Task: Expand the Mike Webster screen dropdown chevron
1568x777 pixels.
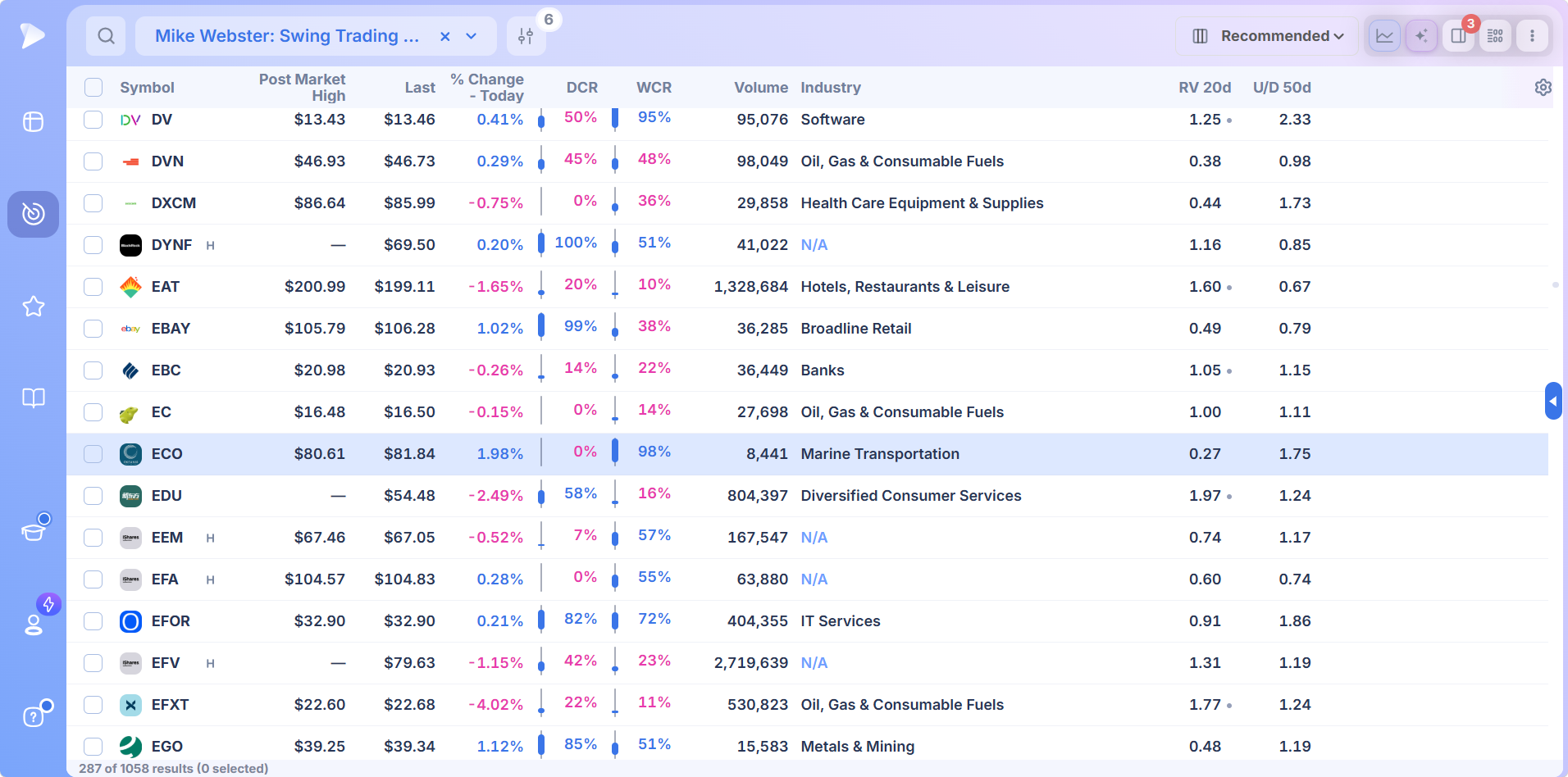Action: [x=472, y=36]
